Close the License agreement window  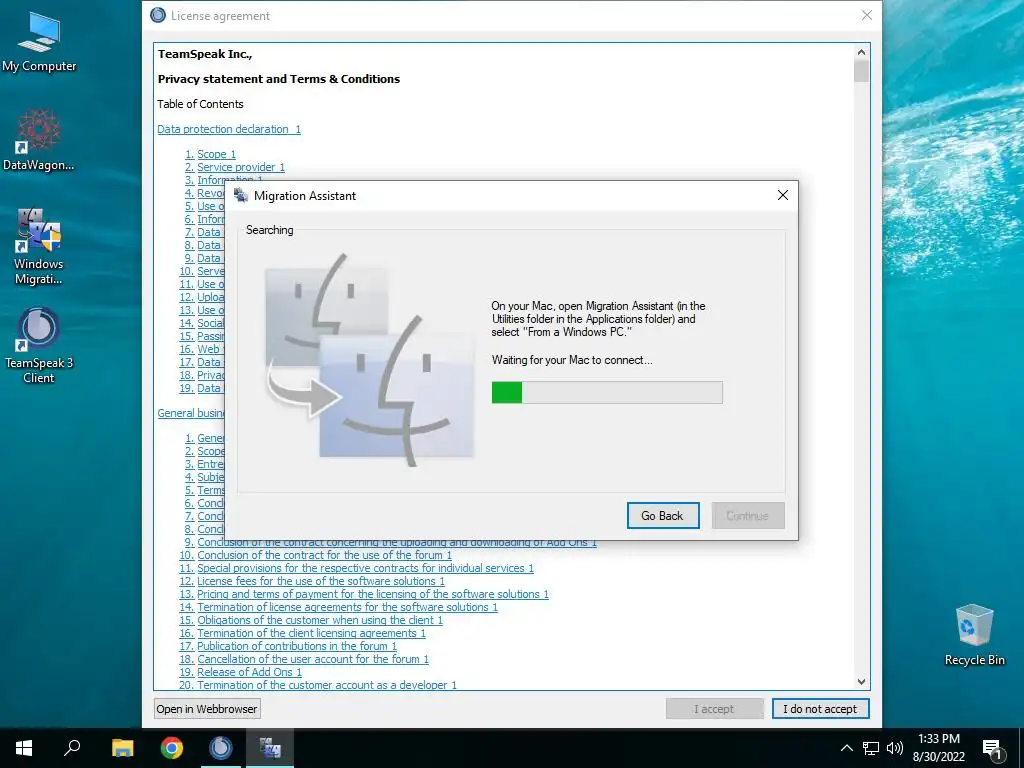(x=867, y=15)
